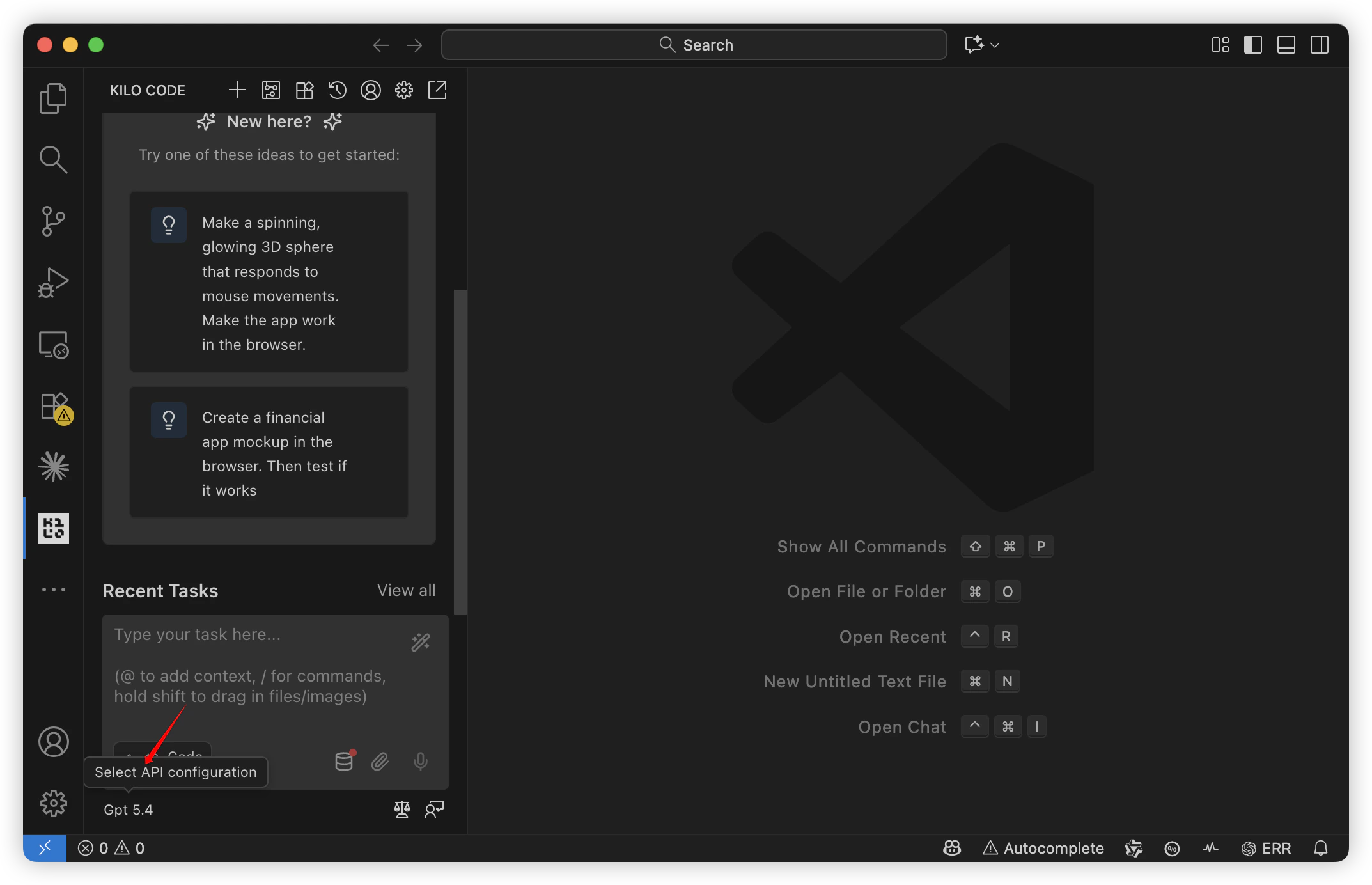The width and height of the screenshot is (1372, 885).
Task: Click View all recent tasks link
Action: (406, 590)
